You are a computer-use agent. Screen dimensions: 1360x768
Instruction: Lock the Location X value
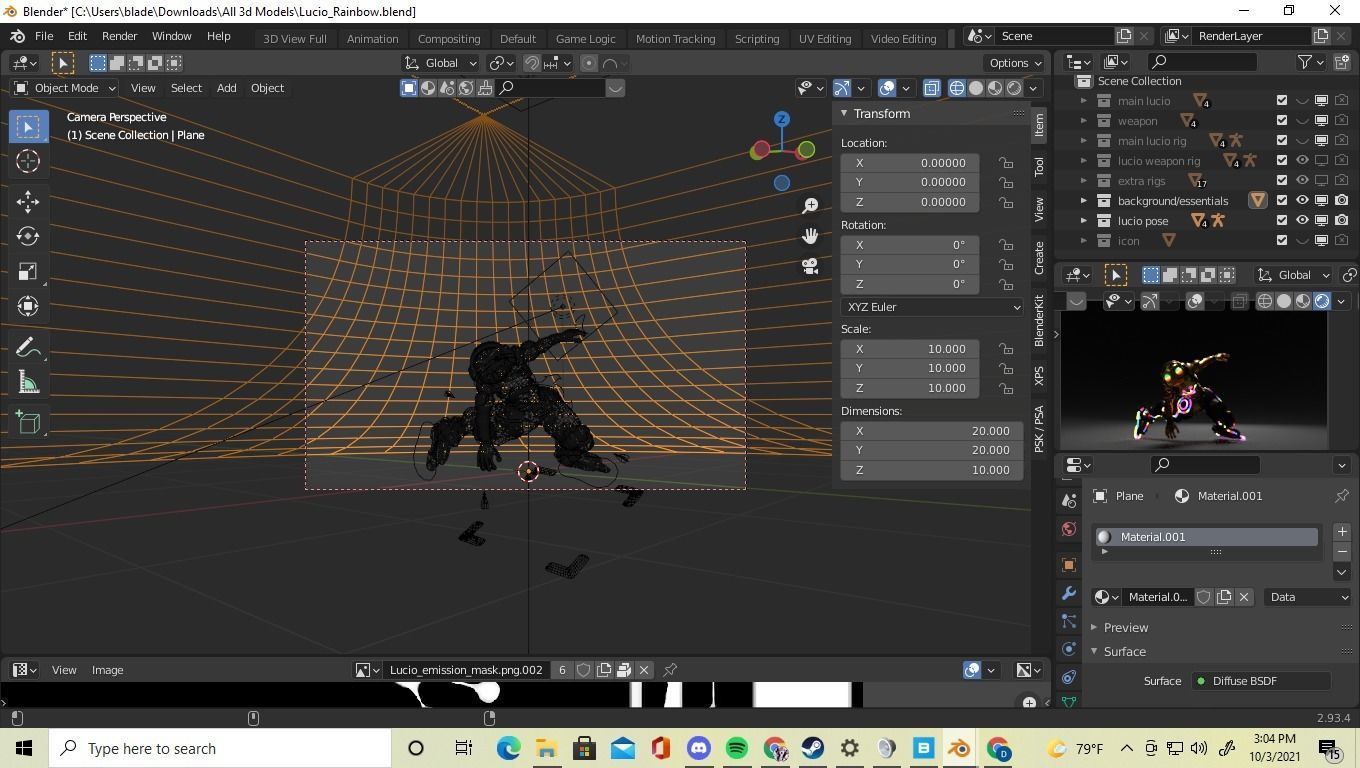point(1005,163)
